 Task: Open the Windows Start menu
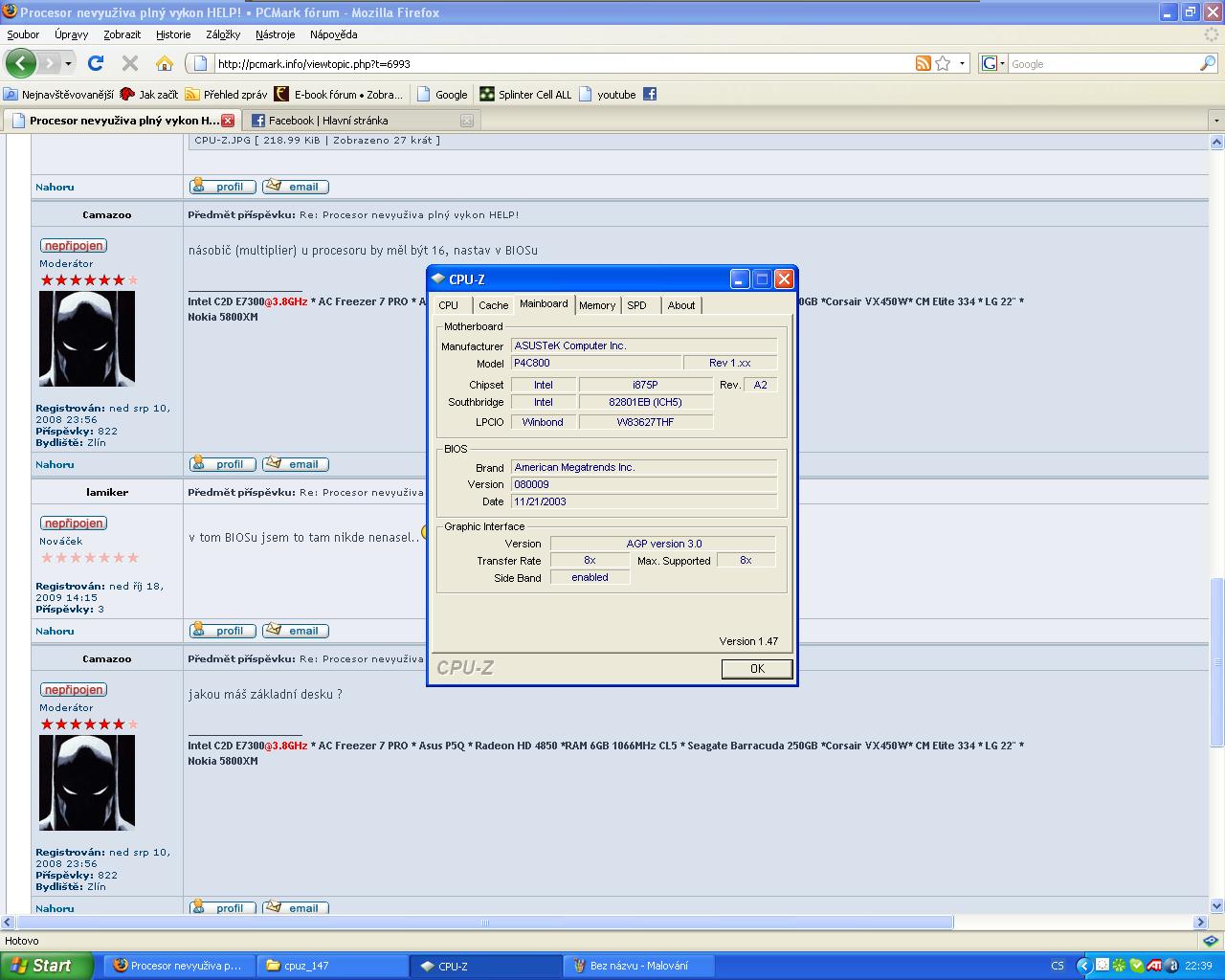point(46,966)
